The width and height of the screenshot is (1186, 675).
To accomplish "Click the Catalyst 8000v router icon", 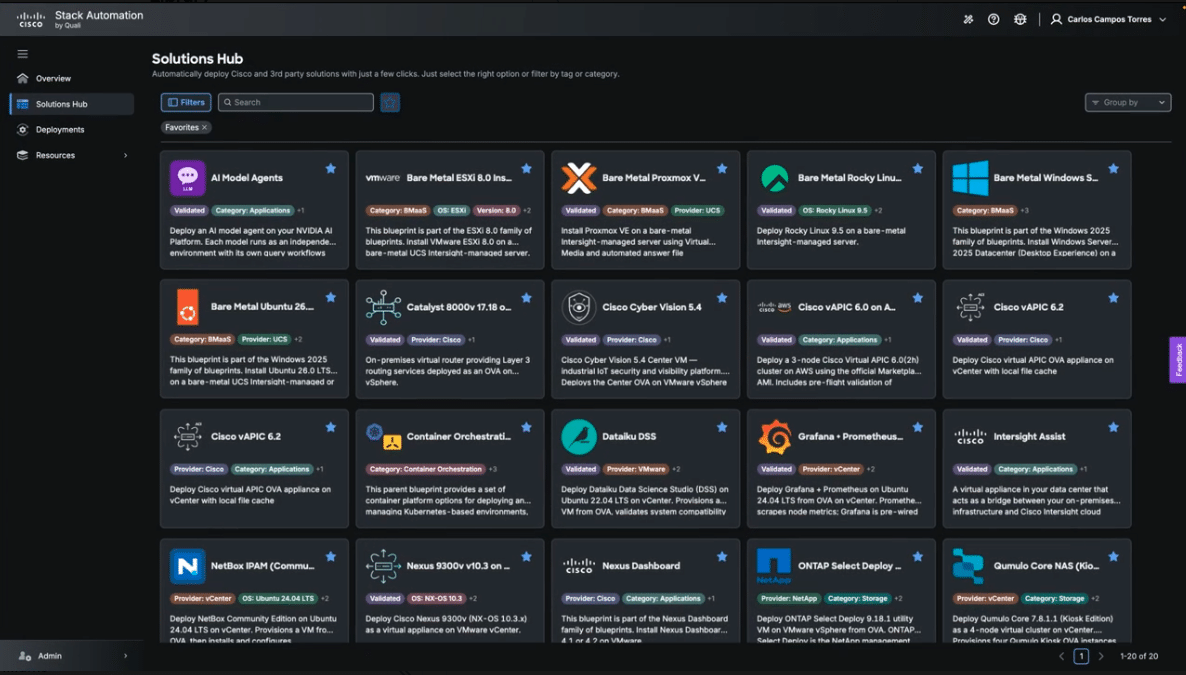I will (x=383, y=307).
